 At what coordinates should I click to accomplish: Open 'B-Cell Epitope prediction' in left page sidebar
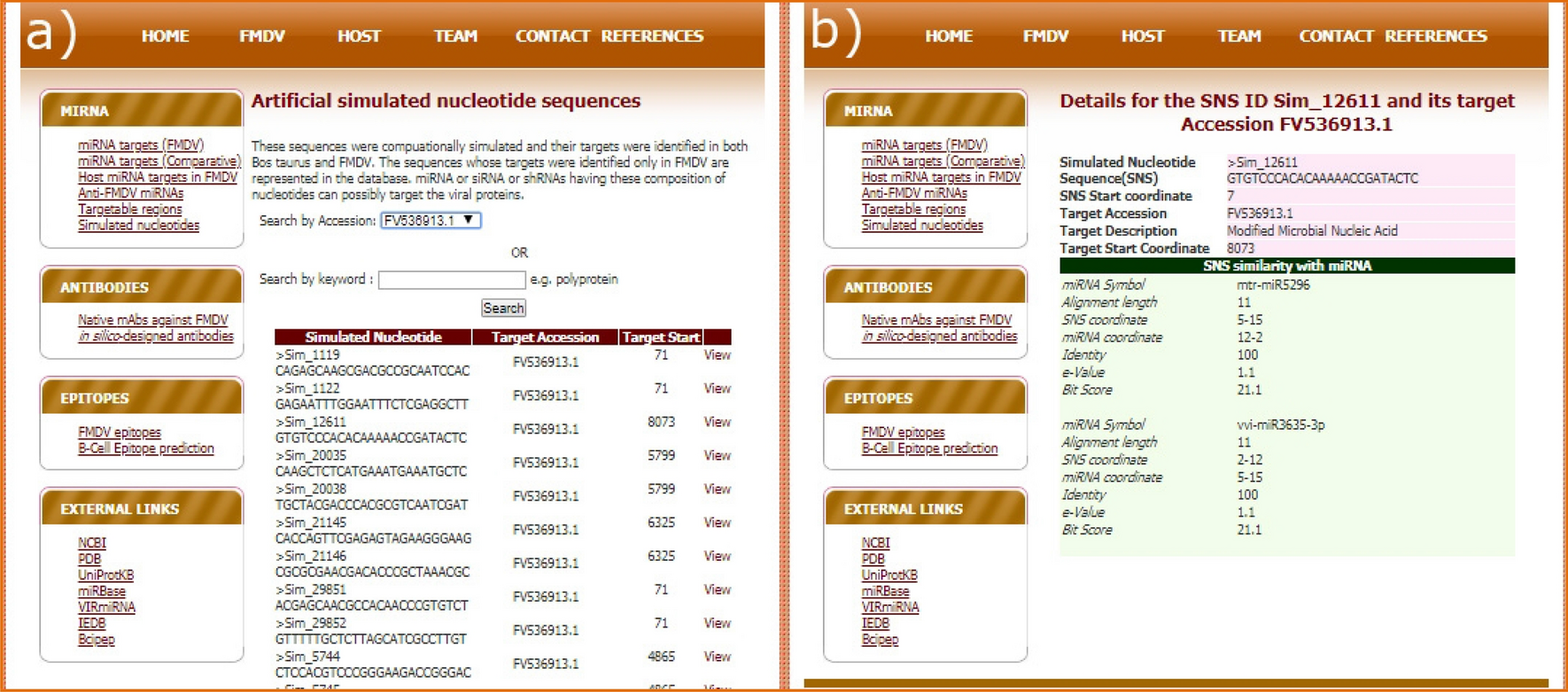[x=146, y=449]
